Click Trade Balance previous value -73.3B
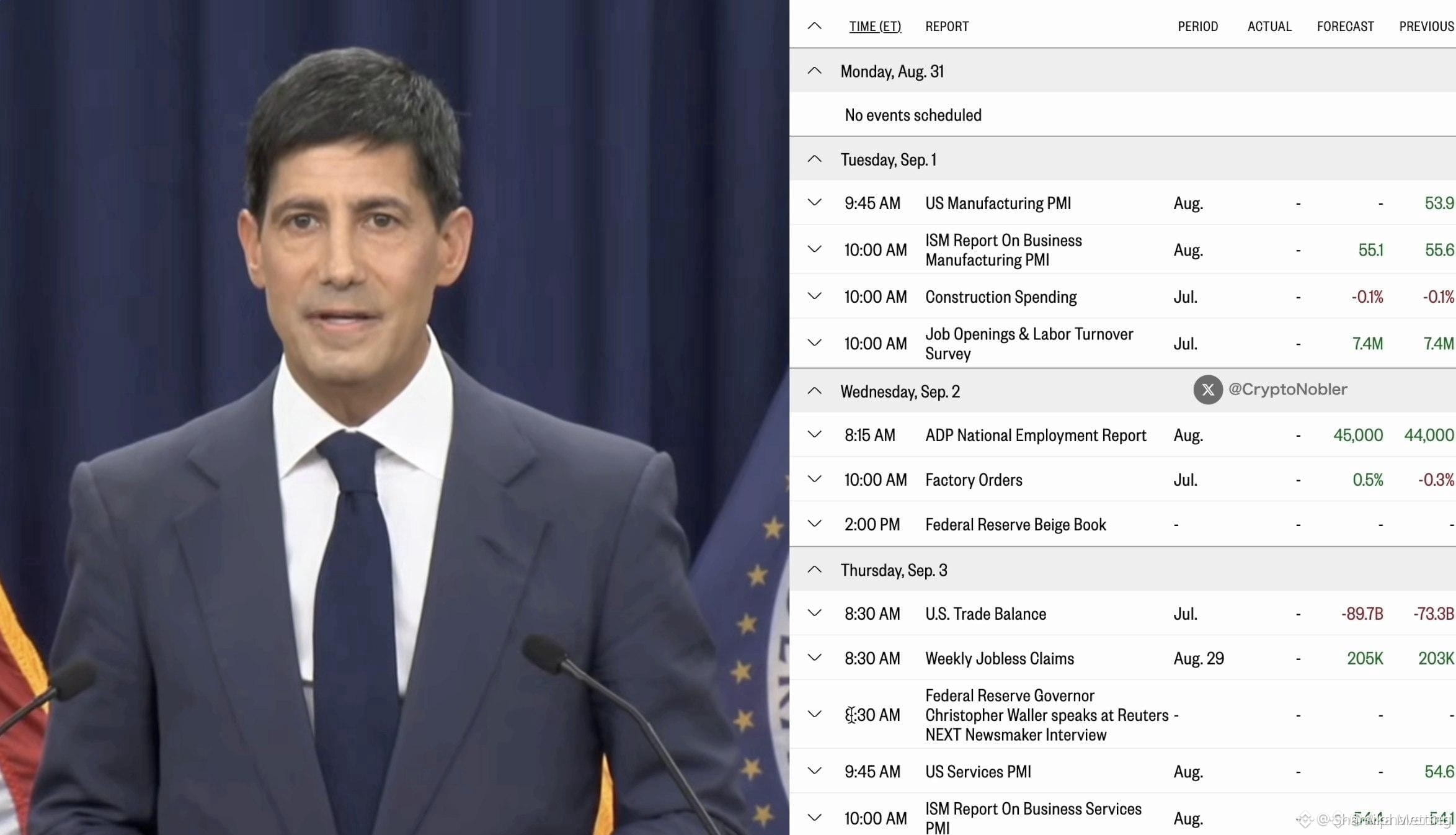This screenshot has width=1456, height=835. 1434,614
